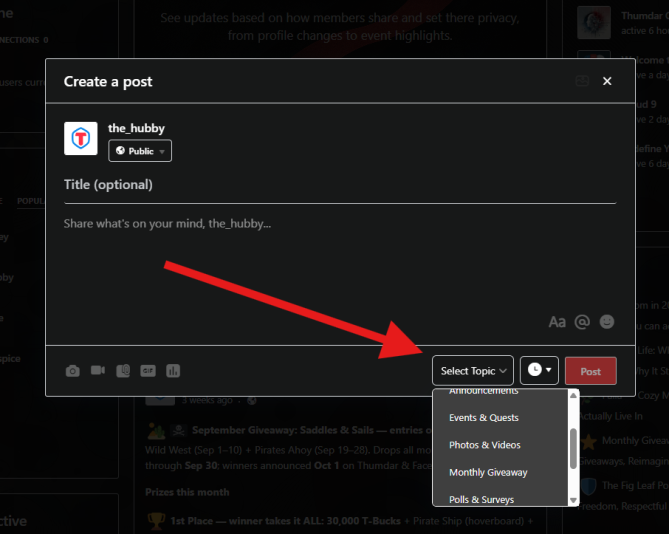
Task: Select Monthly Giveaway from topic list
Action: tap(488, 472)
